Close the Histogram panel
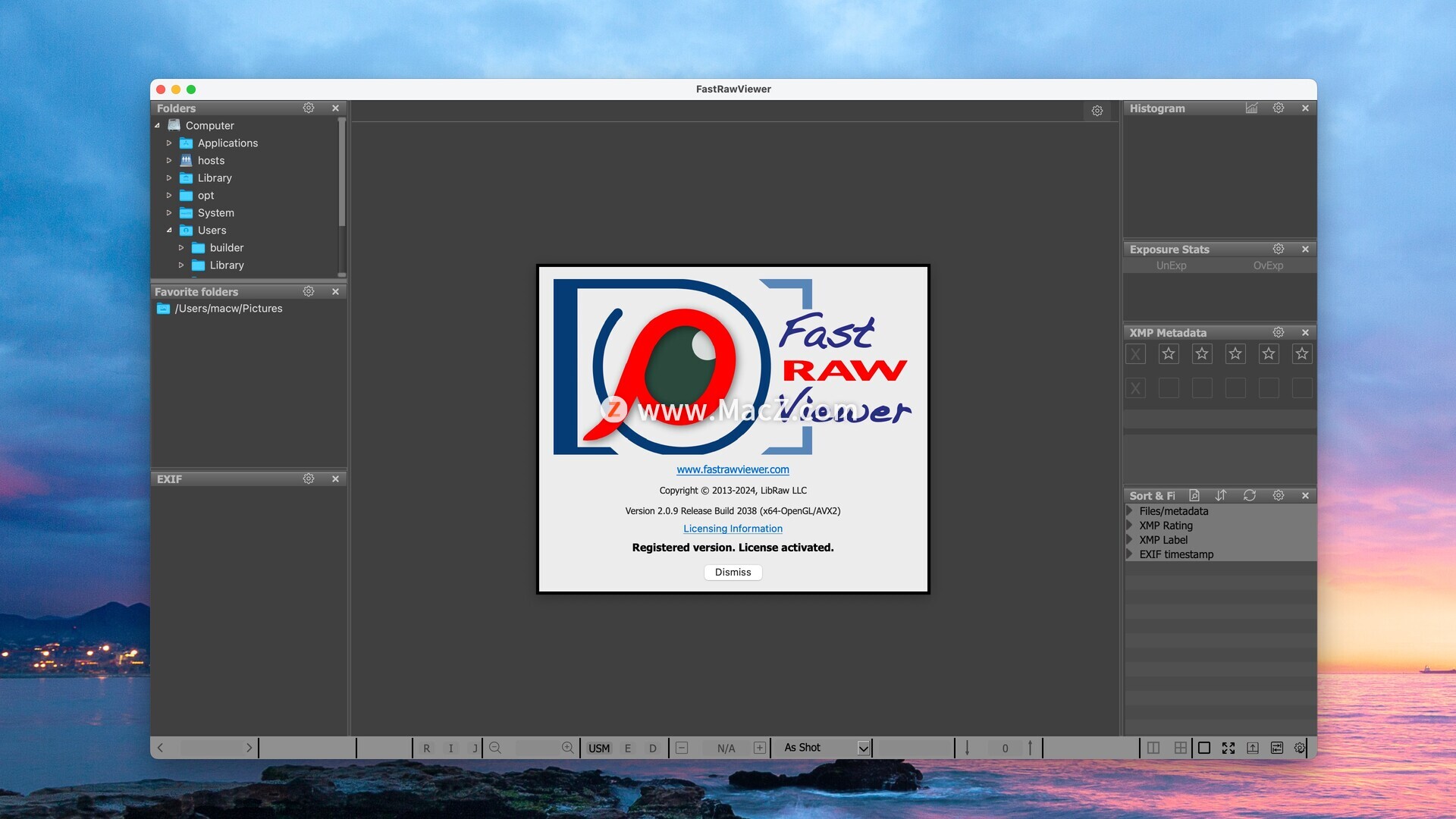Screen dimensions: 1456x819 [x=1305, y=108]
